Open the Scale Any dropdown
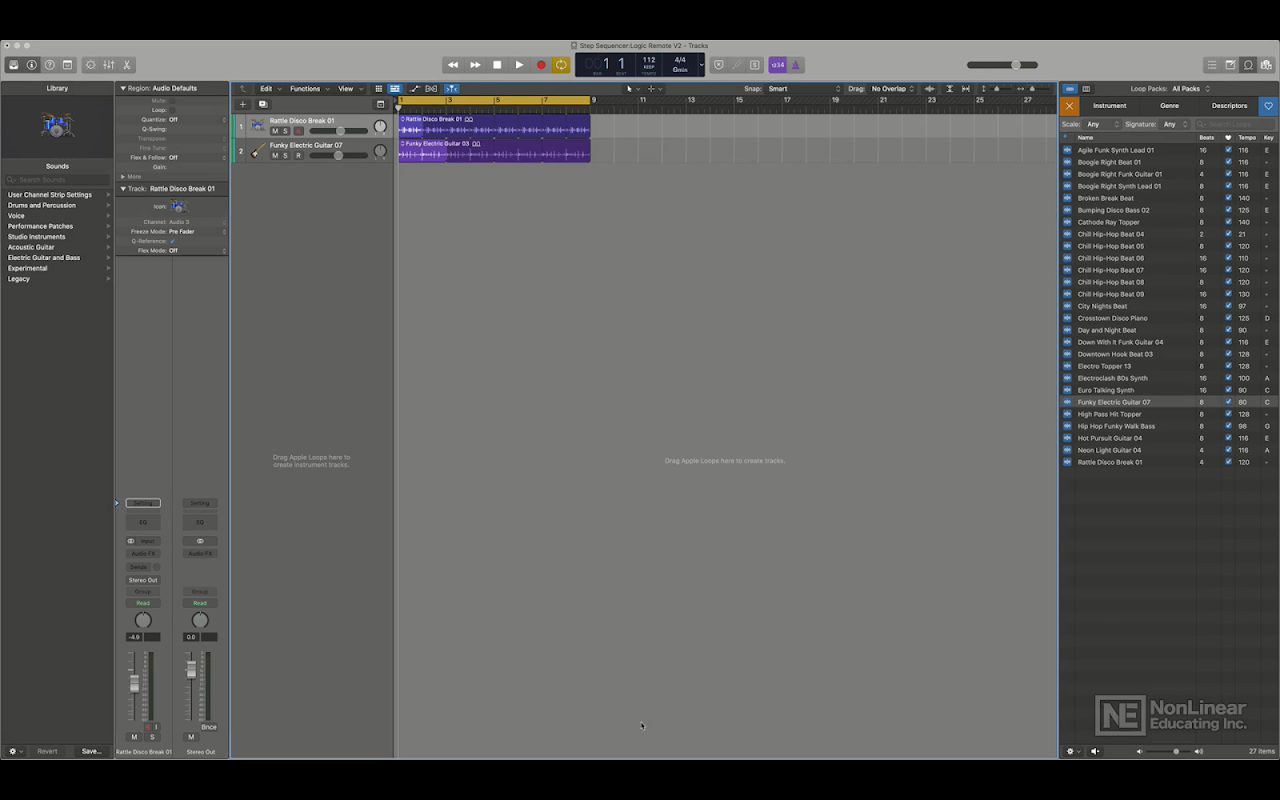1280x800 pixels. click(1101, 124)
